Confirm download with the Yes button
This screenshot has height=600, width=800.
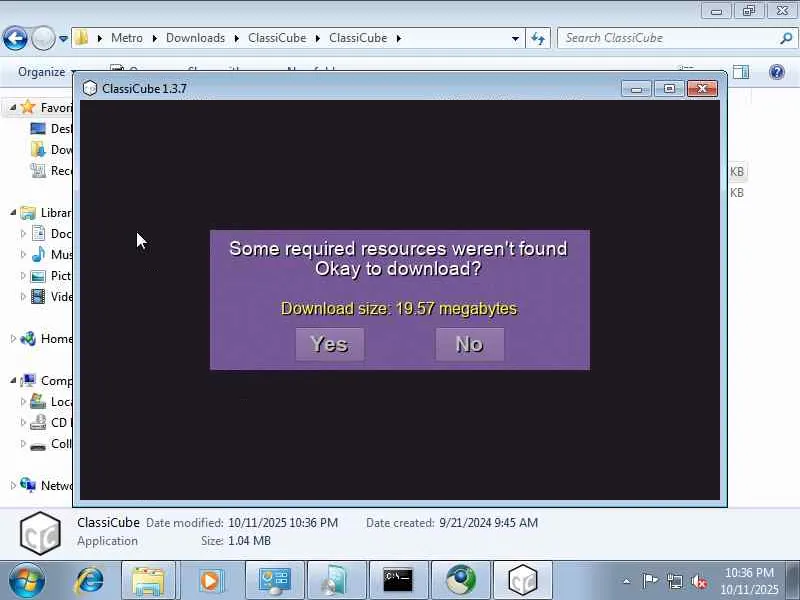330,344
